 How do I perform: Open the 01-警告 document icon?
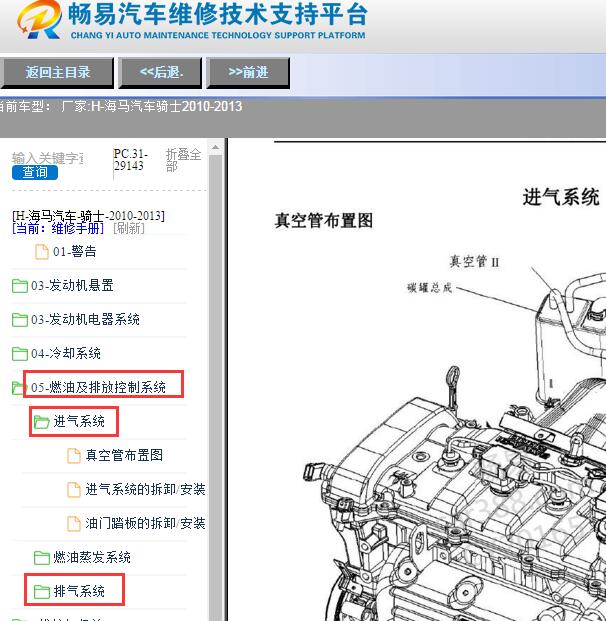(42, 252)
